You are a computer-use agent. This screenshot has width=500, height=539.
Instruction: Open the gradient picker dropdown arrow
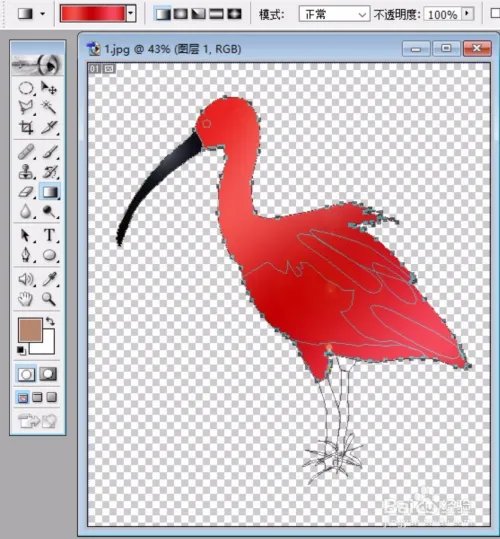(131, 14)
